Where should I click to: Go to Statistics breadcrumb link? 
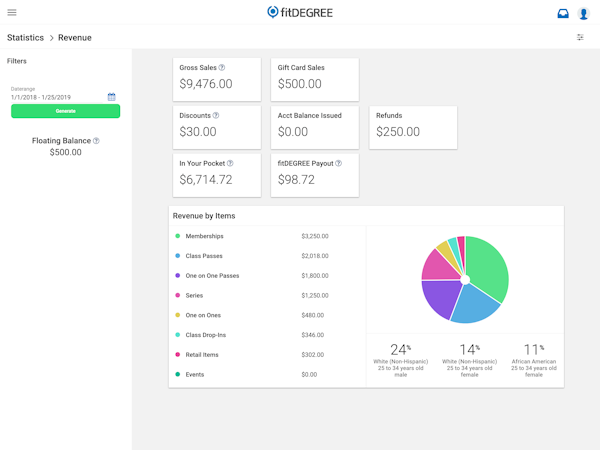point(26,38)
